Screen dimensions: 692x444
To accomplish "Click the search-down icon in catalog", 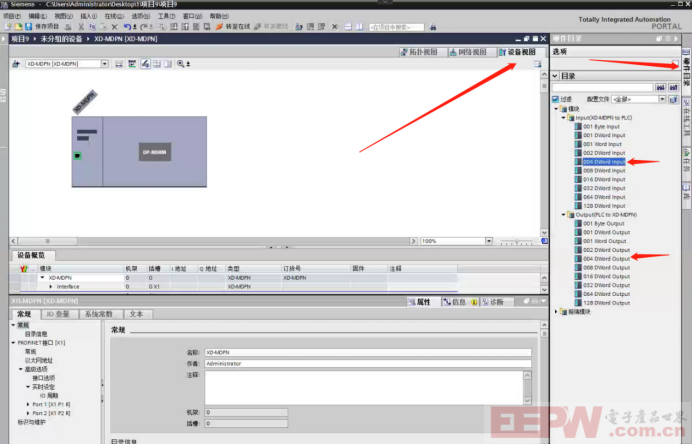I will 660,87.
